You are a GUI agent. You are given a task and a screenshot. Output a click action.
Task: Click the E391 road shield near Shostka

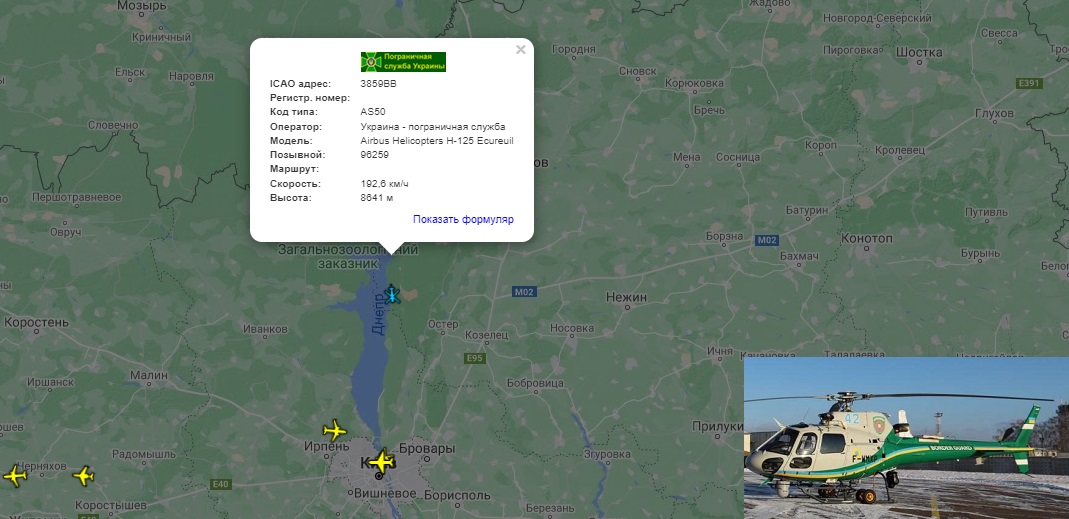[x=1029, y=83]
